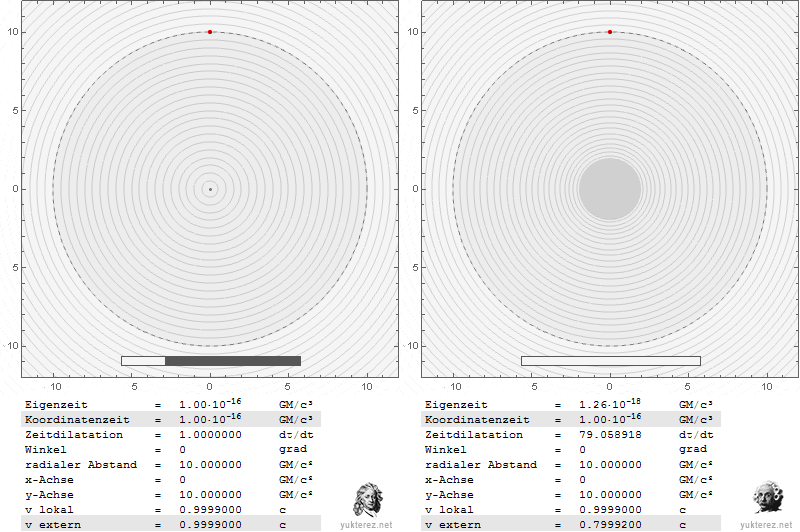Click the right v extern value 0.7999200

(x=612, y=525)
